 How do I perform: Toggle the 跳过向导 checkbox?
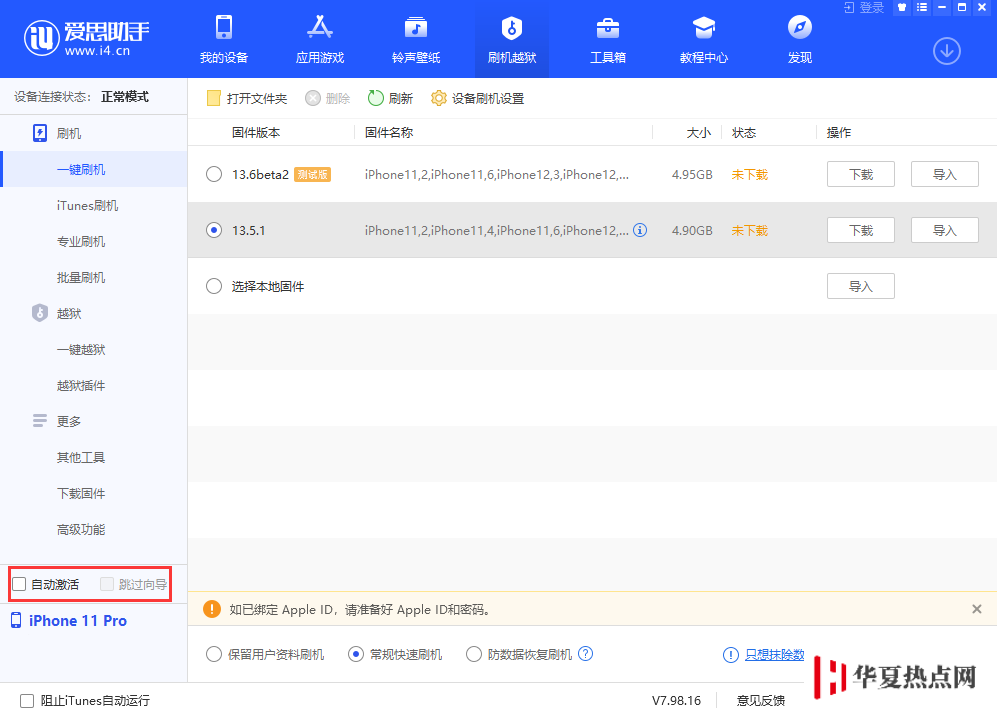point(107,584)
